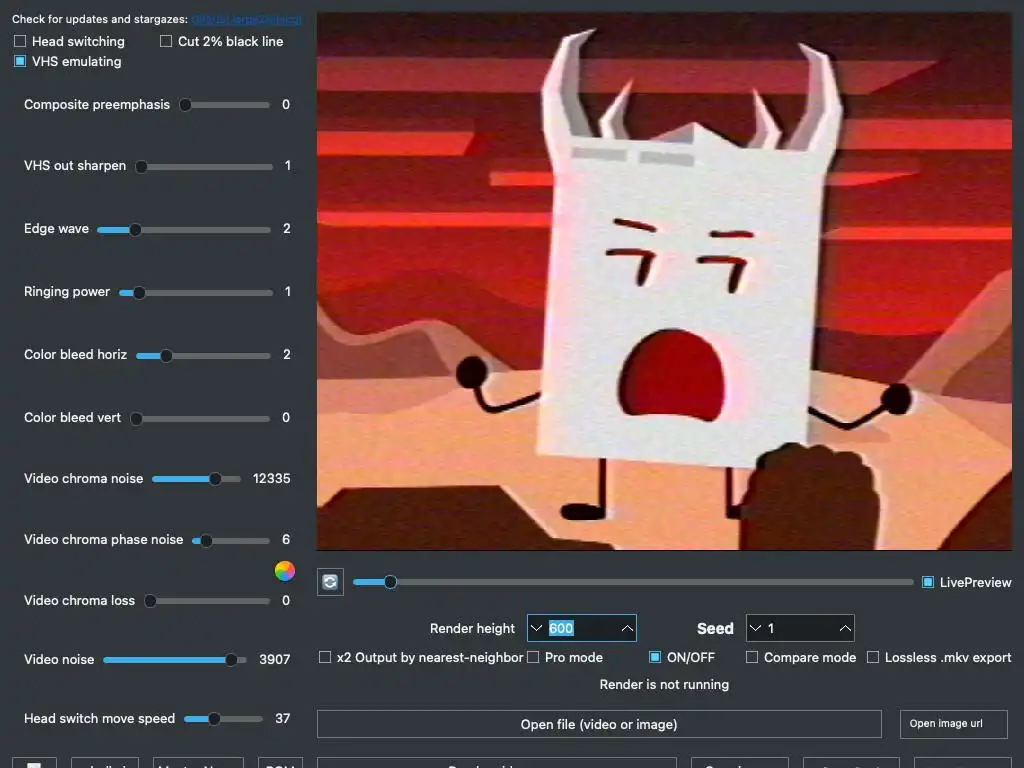Click the VHS out sharpen slider
1024x768 pixels.
pyautogui.click(x=204, y=167)
